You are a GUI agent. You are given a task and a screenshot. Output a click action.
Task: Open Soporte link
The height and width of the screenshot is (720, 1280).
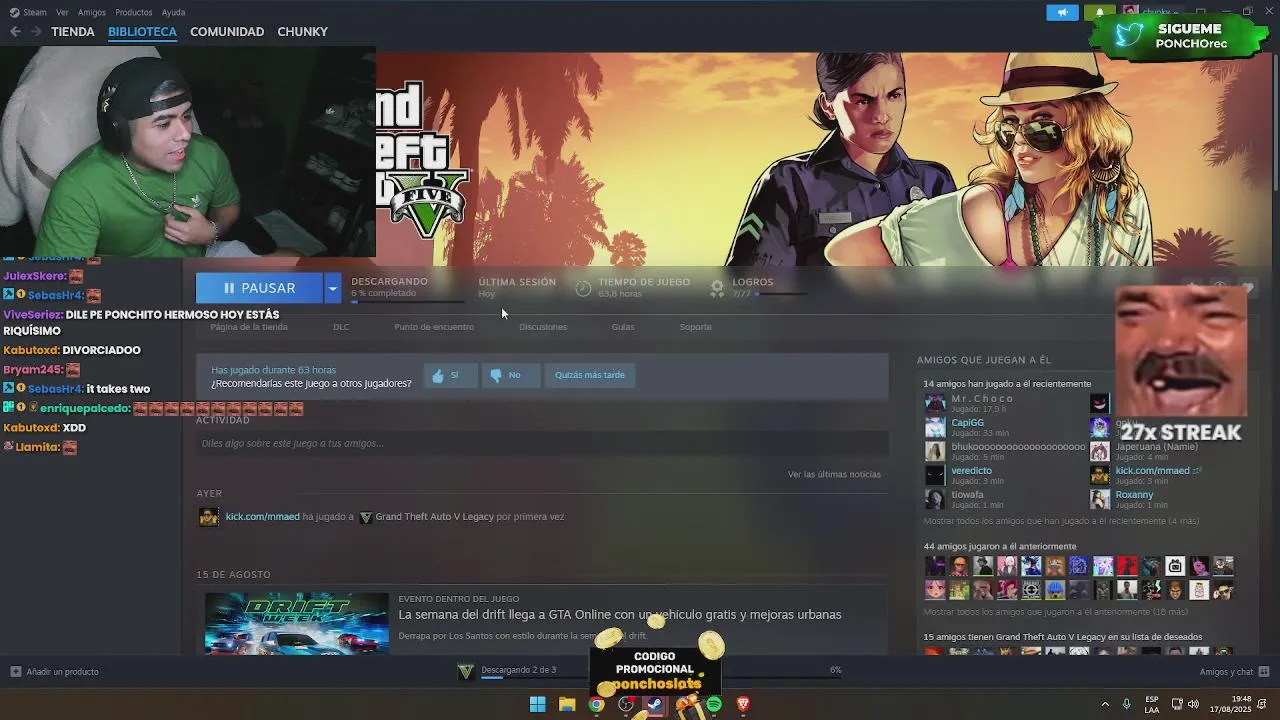(696, 327)
